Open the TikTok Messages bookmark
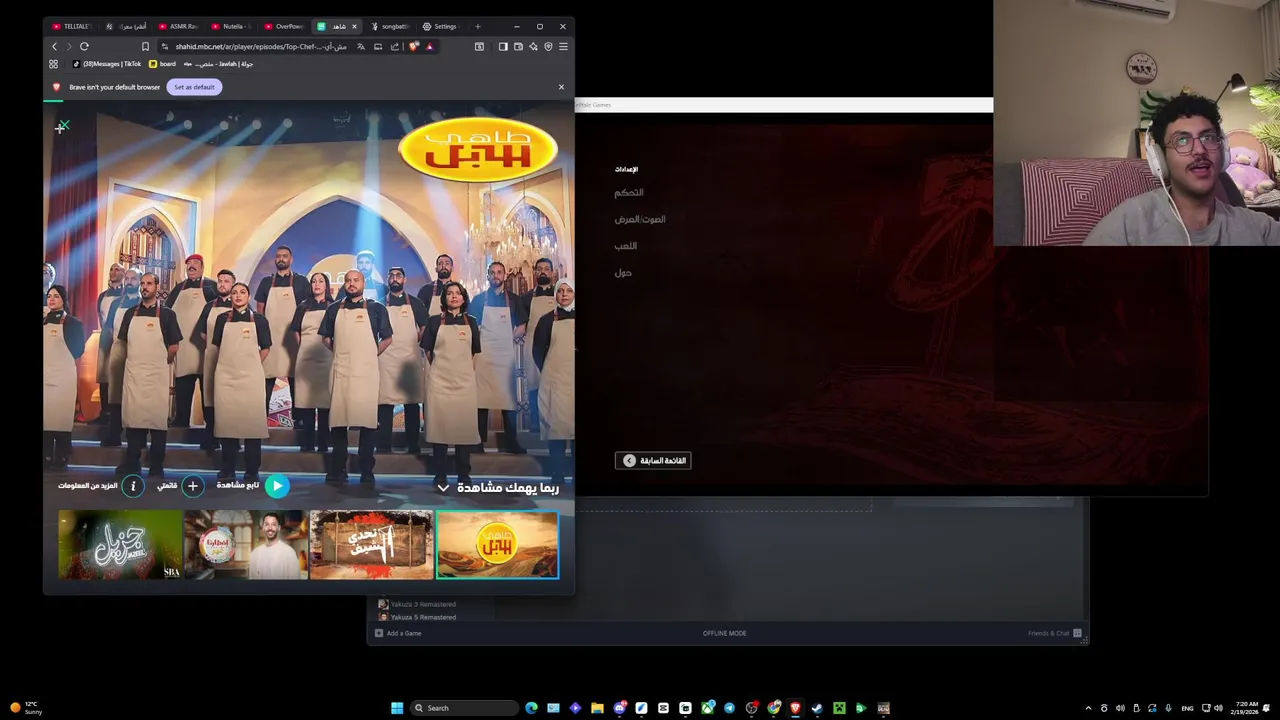 pos(106,64)
